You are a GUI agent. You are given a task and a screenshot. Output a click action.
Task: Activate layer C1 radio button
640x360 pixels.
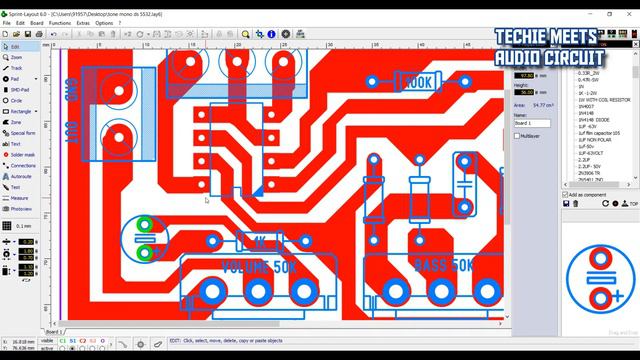62,349
